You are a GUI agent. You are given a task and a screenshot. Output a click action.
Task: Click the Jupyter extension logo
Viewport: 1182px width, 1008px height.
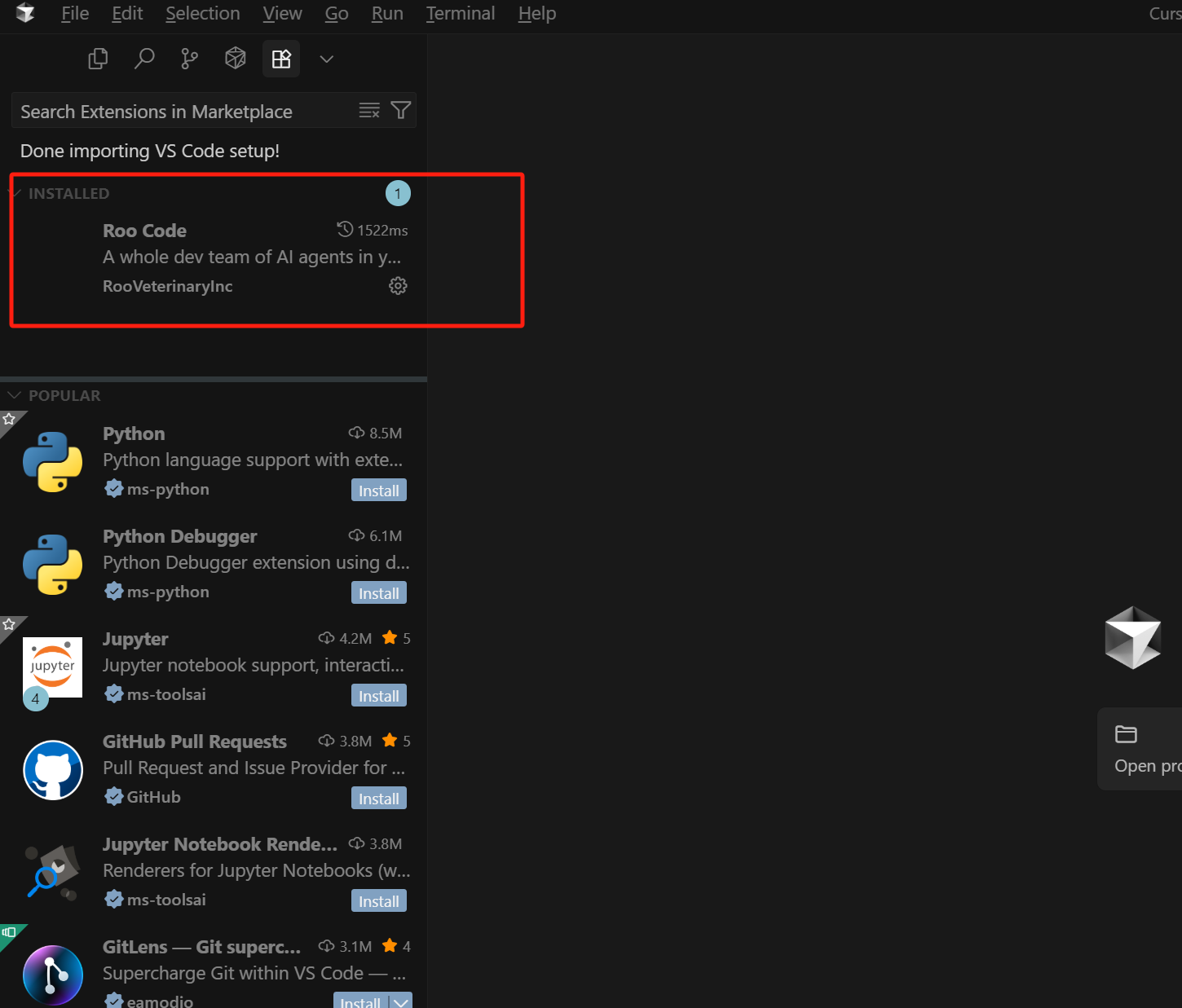point(53,667)
